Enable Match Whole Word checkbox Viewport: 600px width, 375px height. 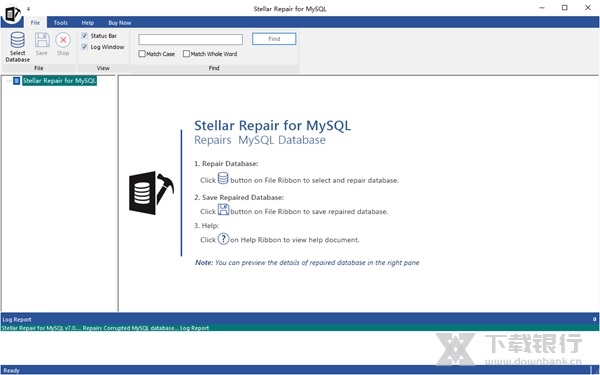pos(186,54)
